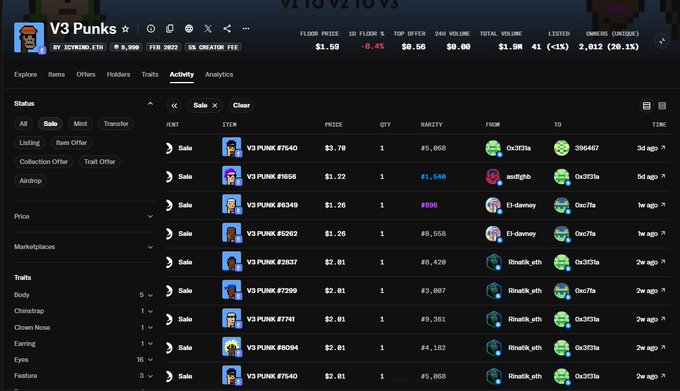Viewport: 680px width, 391px height.
Task: Open V3 PUNK #7741 item link
Action: point(271,319)
